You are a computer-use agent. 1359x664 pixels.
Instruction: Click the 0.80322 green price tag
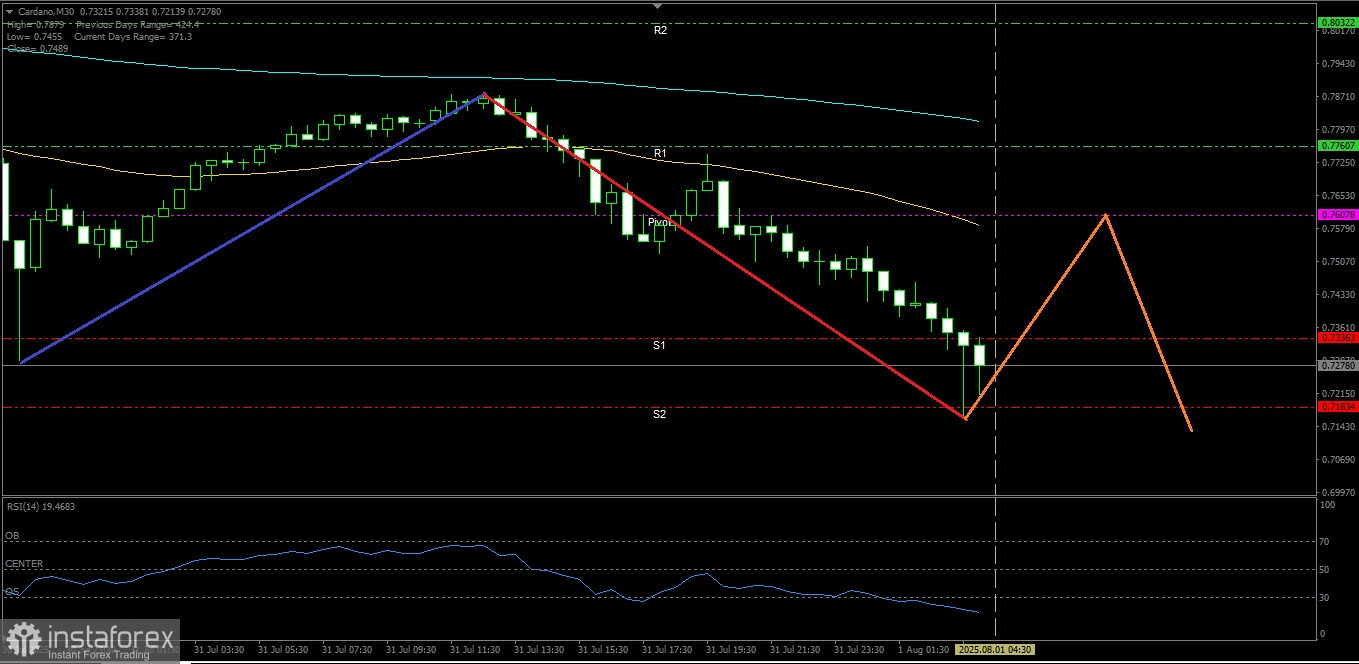[1337, 22]
